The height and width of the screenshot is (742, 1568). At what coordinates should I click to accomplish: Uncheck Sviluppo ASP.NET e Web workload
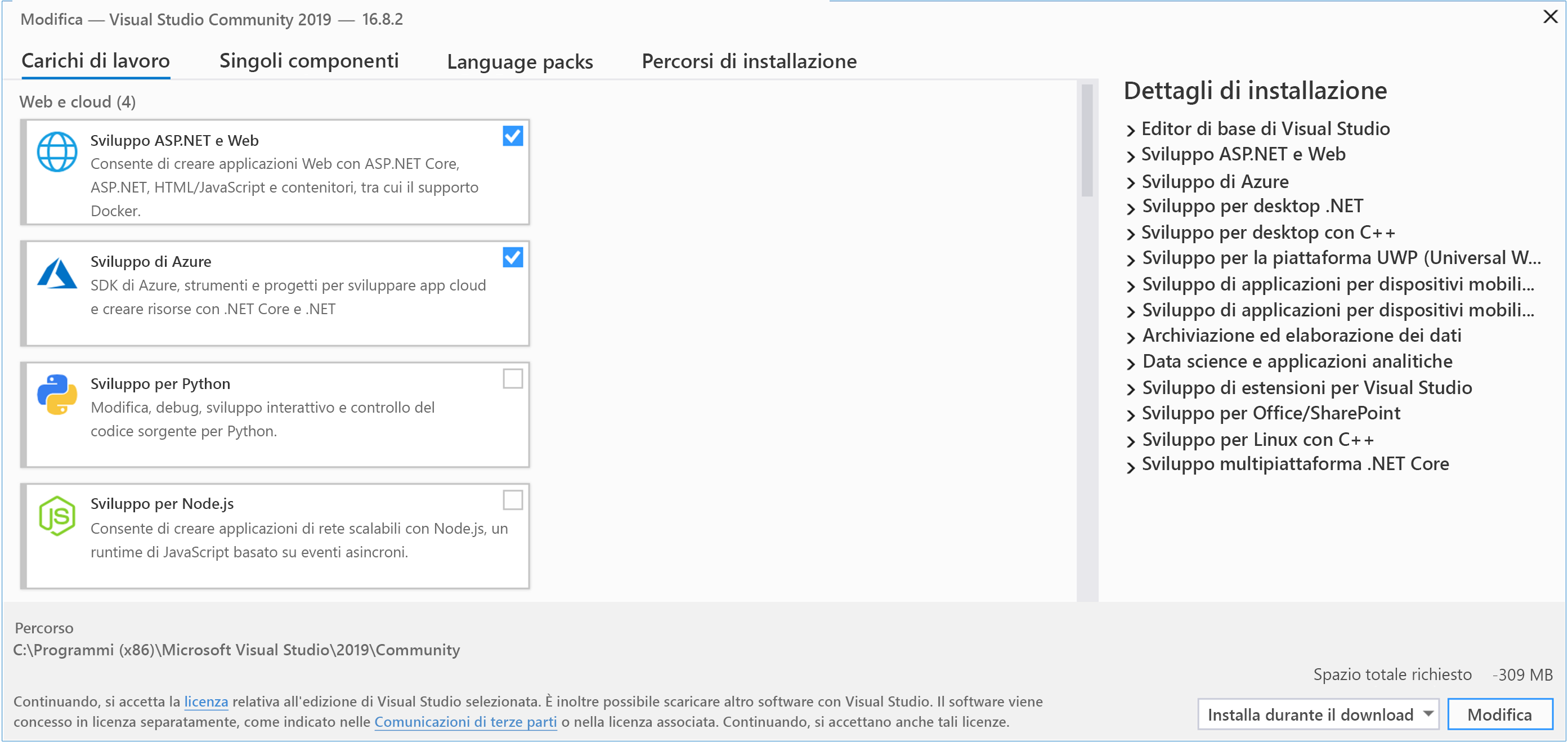513,136
